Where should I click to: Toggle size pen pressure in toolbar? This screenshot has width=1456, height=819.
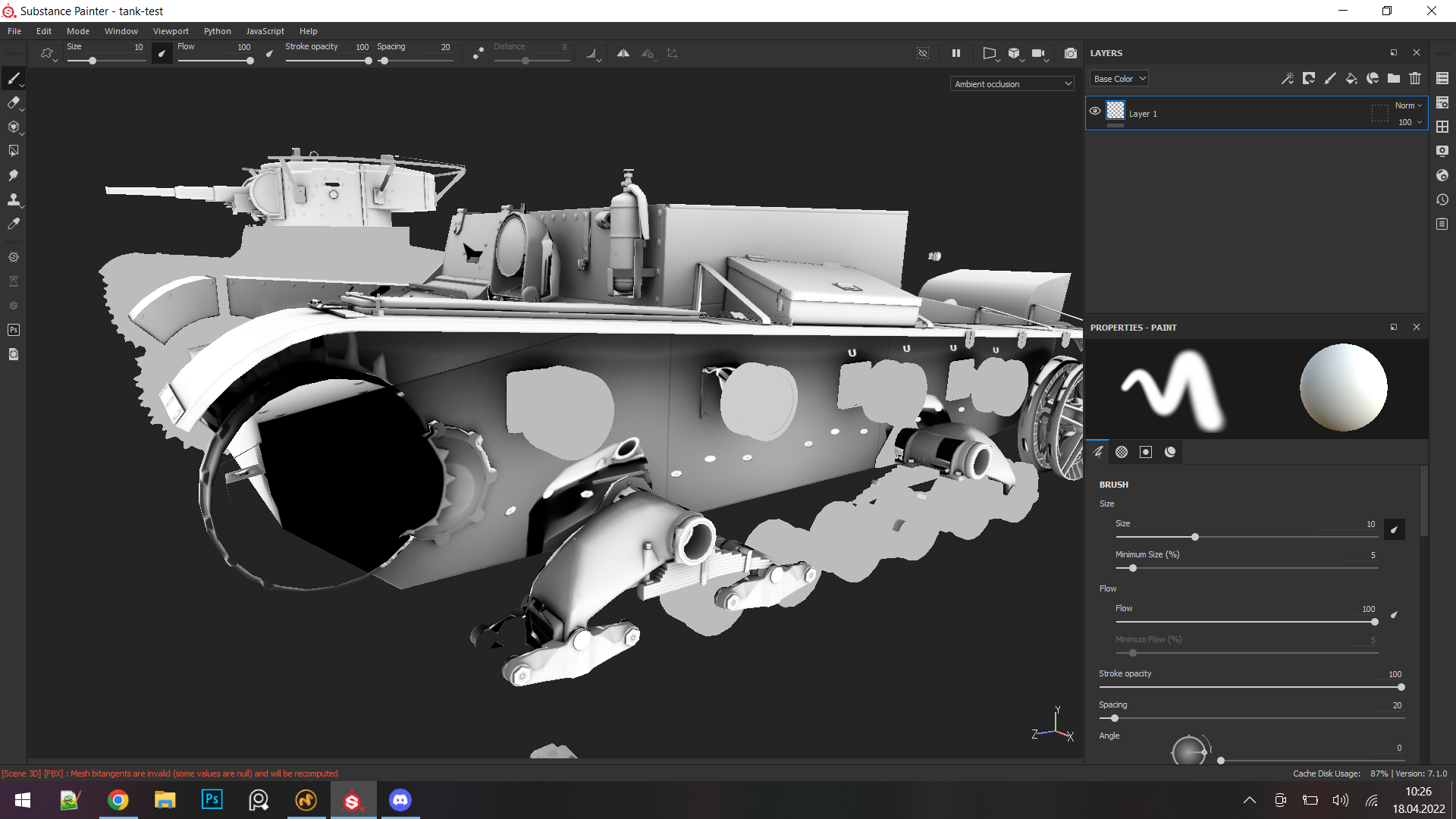point(162,54)
